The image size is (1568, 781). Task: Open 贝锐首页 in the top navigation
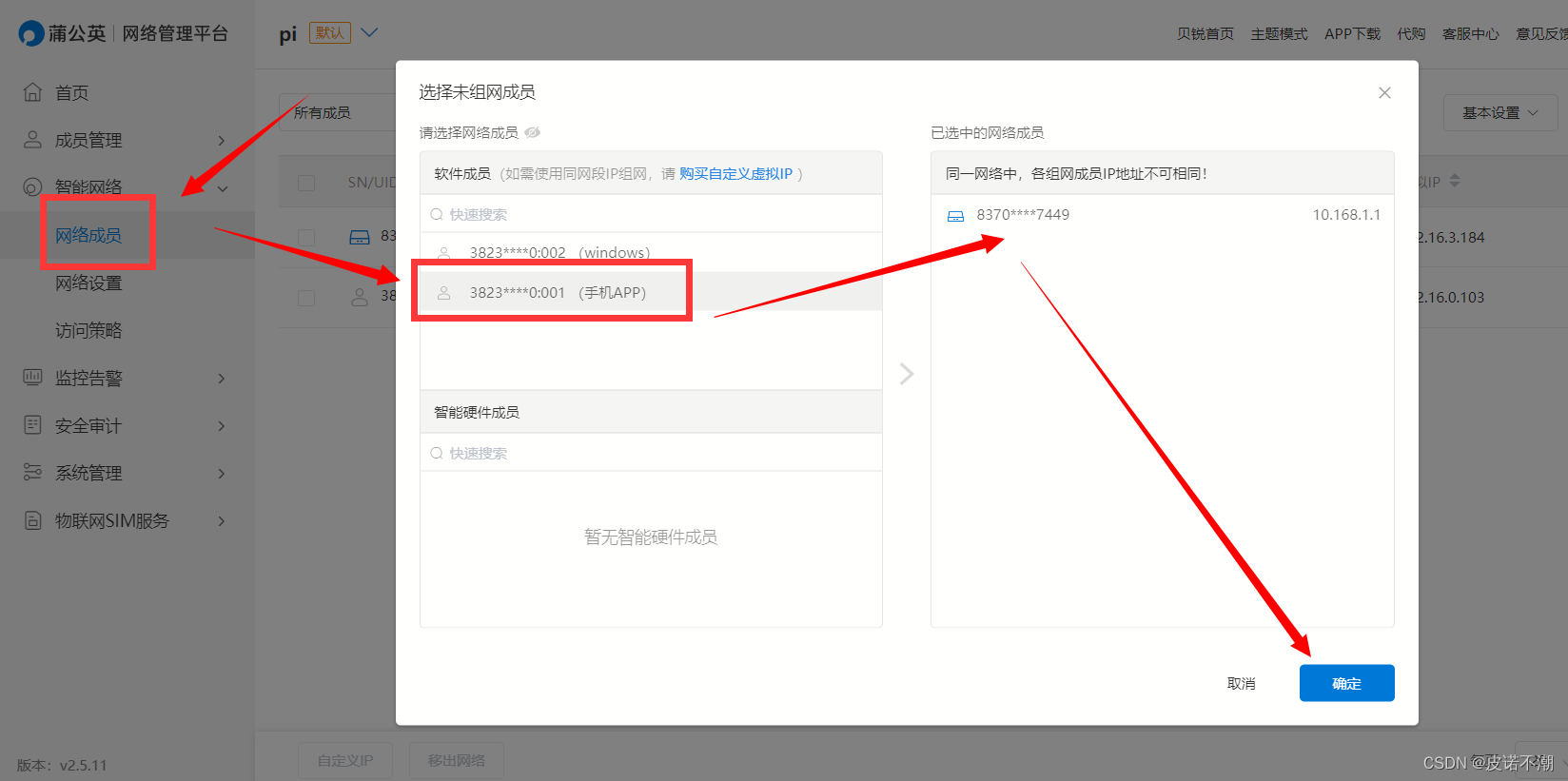pos(1205,33)
